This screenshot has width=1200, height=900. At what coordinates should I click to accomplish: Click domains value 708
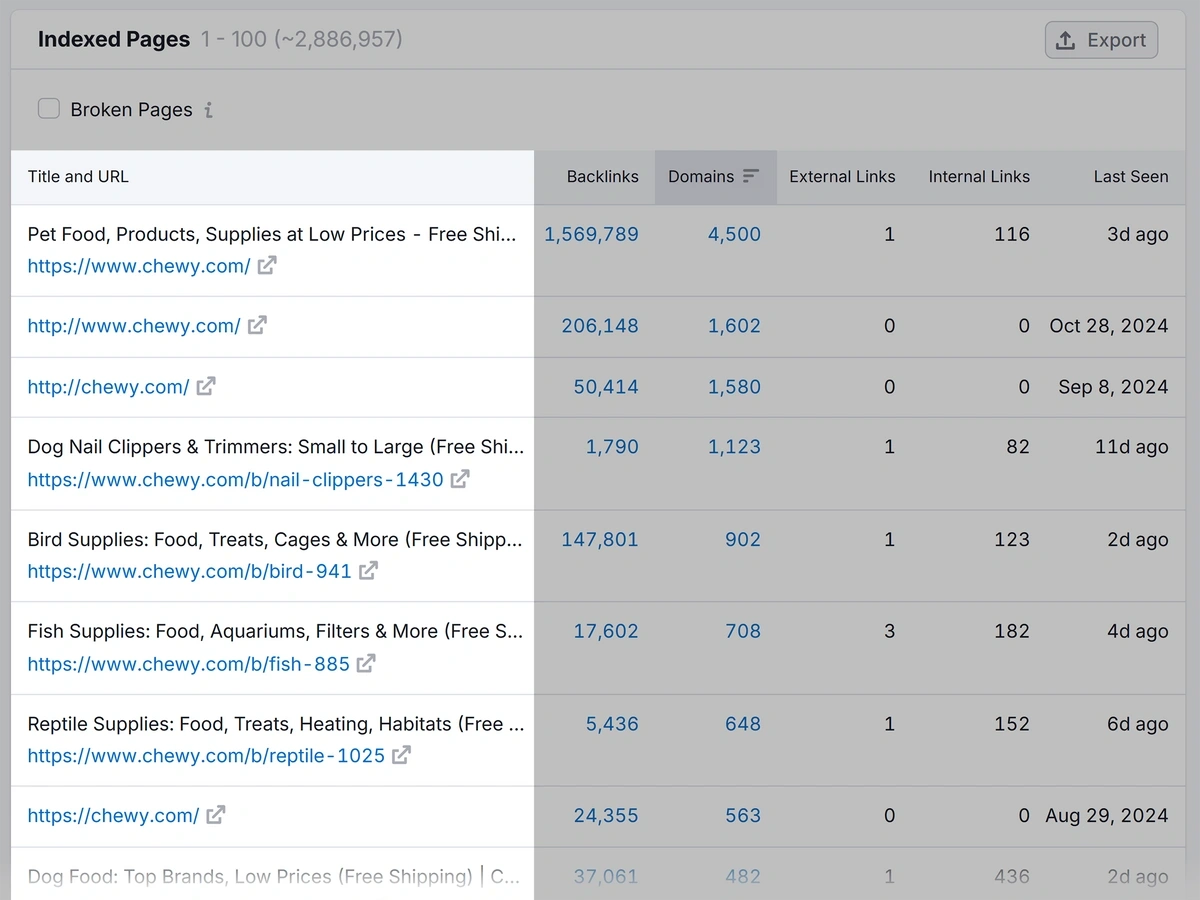(743, 631)
